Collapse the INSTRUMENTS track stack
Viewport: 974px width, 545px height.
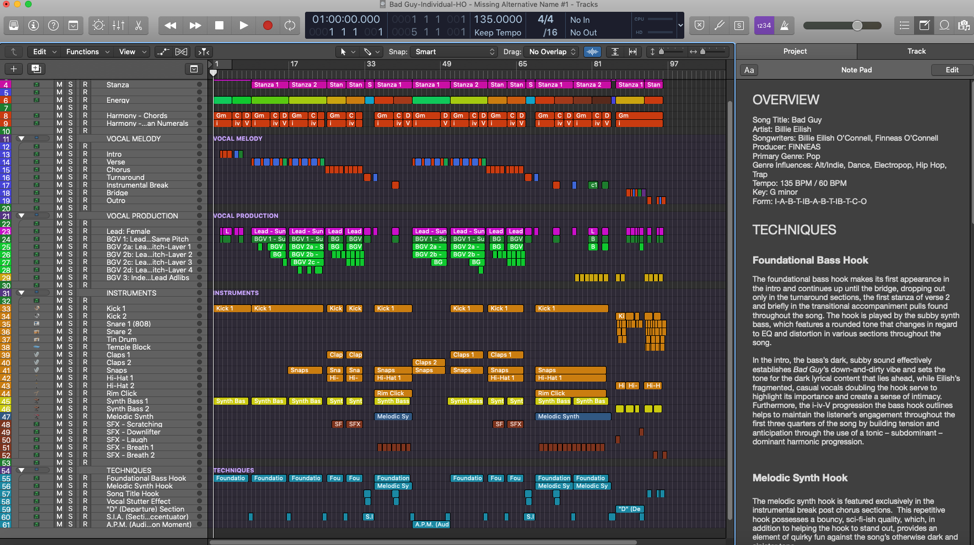(22, 293)
